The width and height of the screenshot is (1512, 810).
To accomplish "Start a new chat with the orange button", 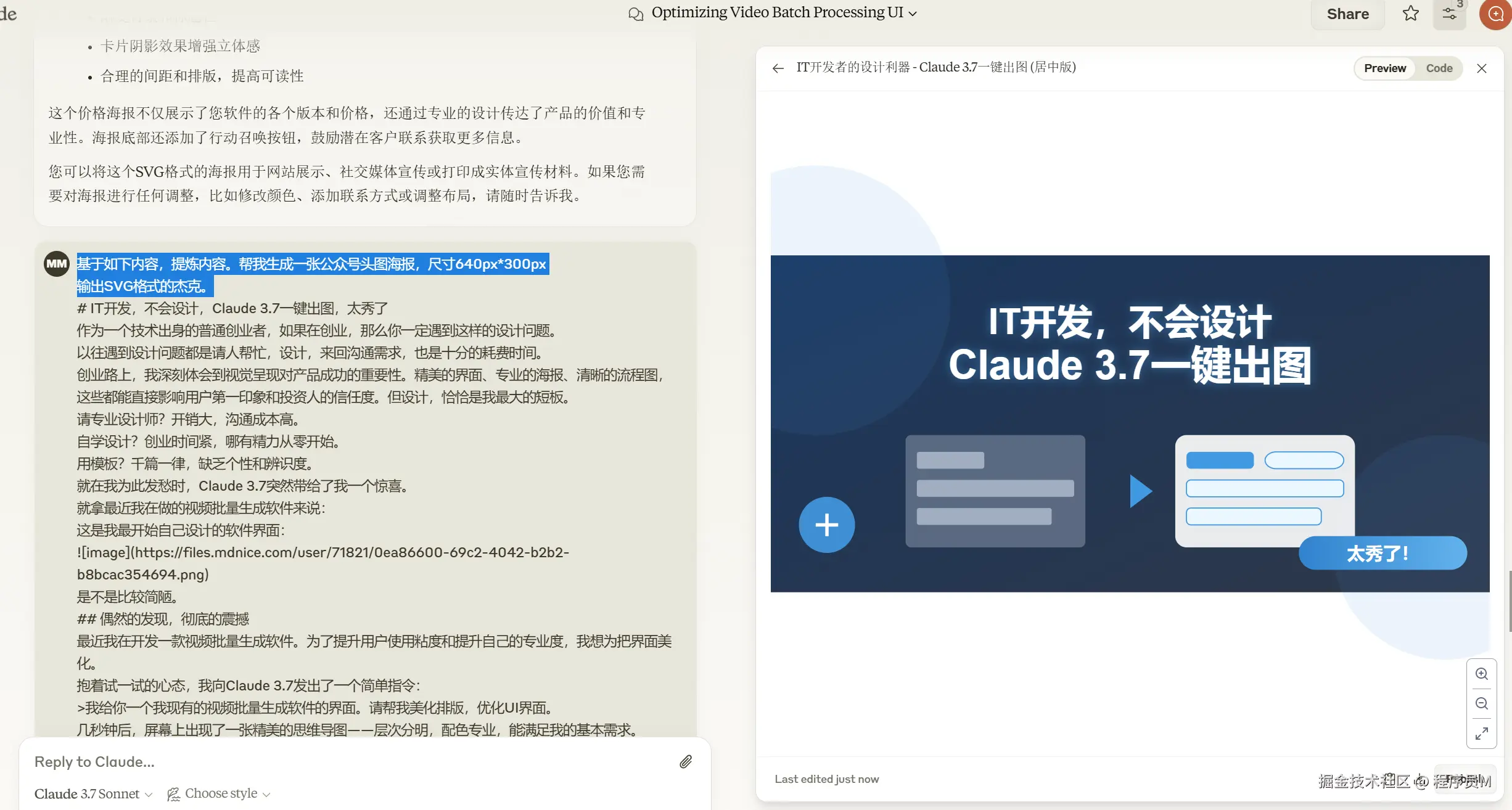I will click(1495, 14).
